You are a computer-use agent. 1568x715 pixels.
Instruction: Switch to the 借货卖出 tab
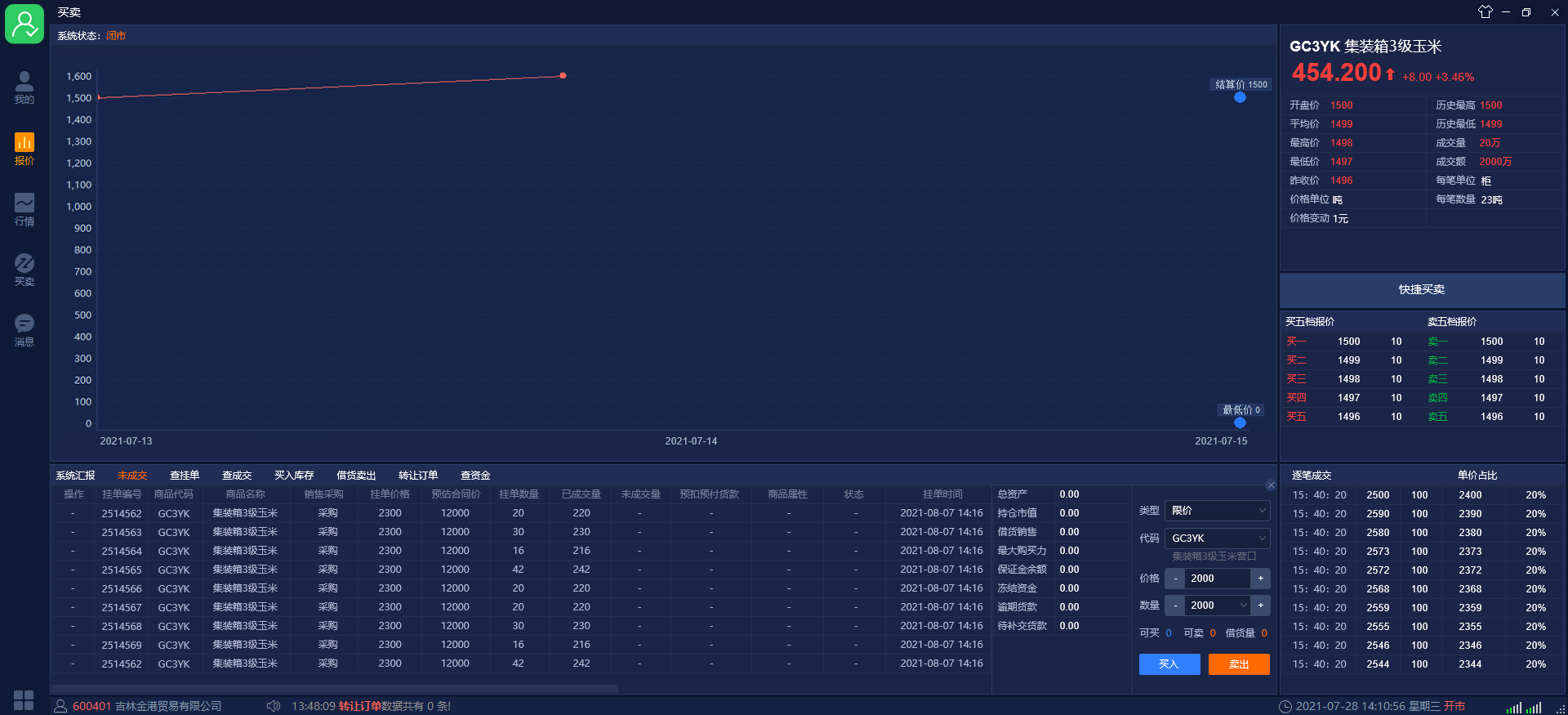coord(356,476)
